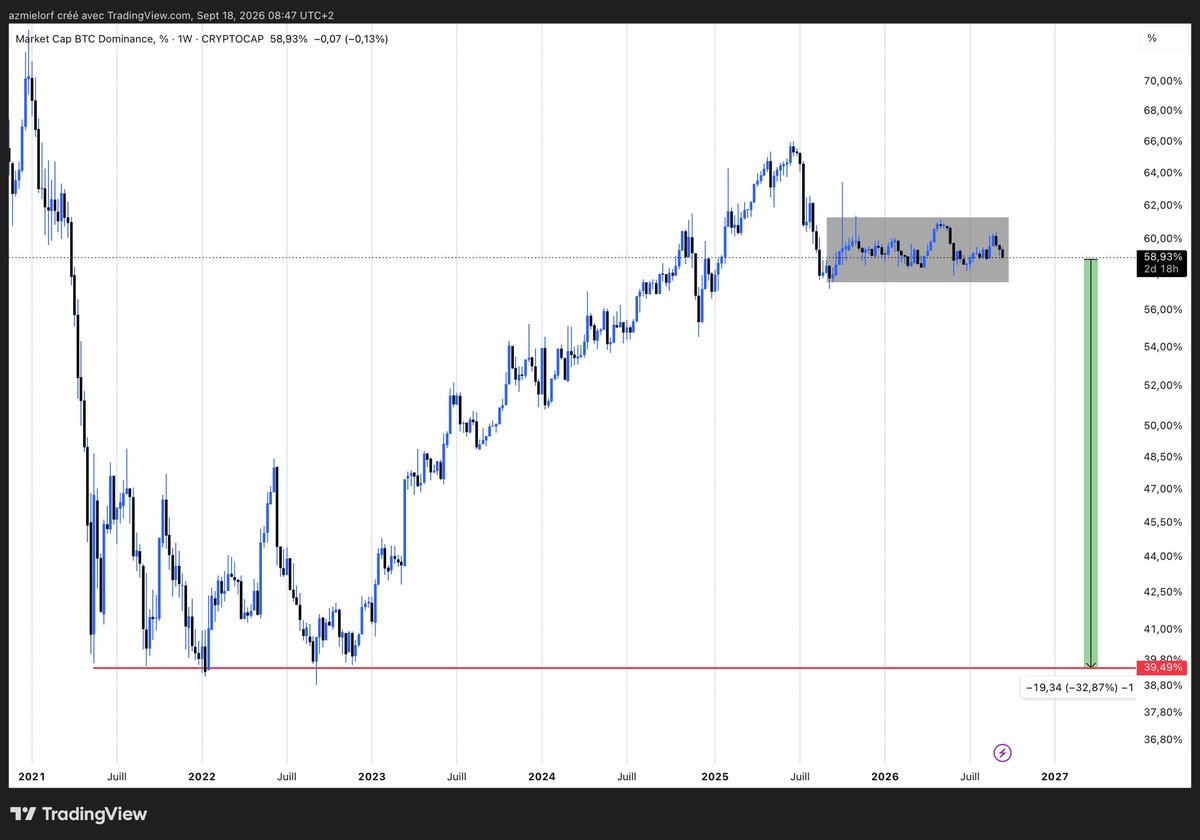Click the 54,00% price axis label
The image size is (1200, 840).
click(x=1163, y=347)
